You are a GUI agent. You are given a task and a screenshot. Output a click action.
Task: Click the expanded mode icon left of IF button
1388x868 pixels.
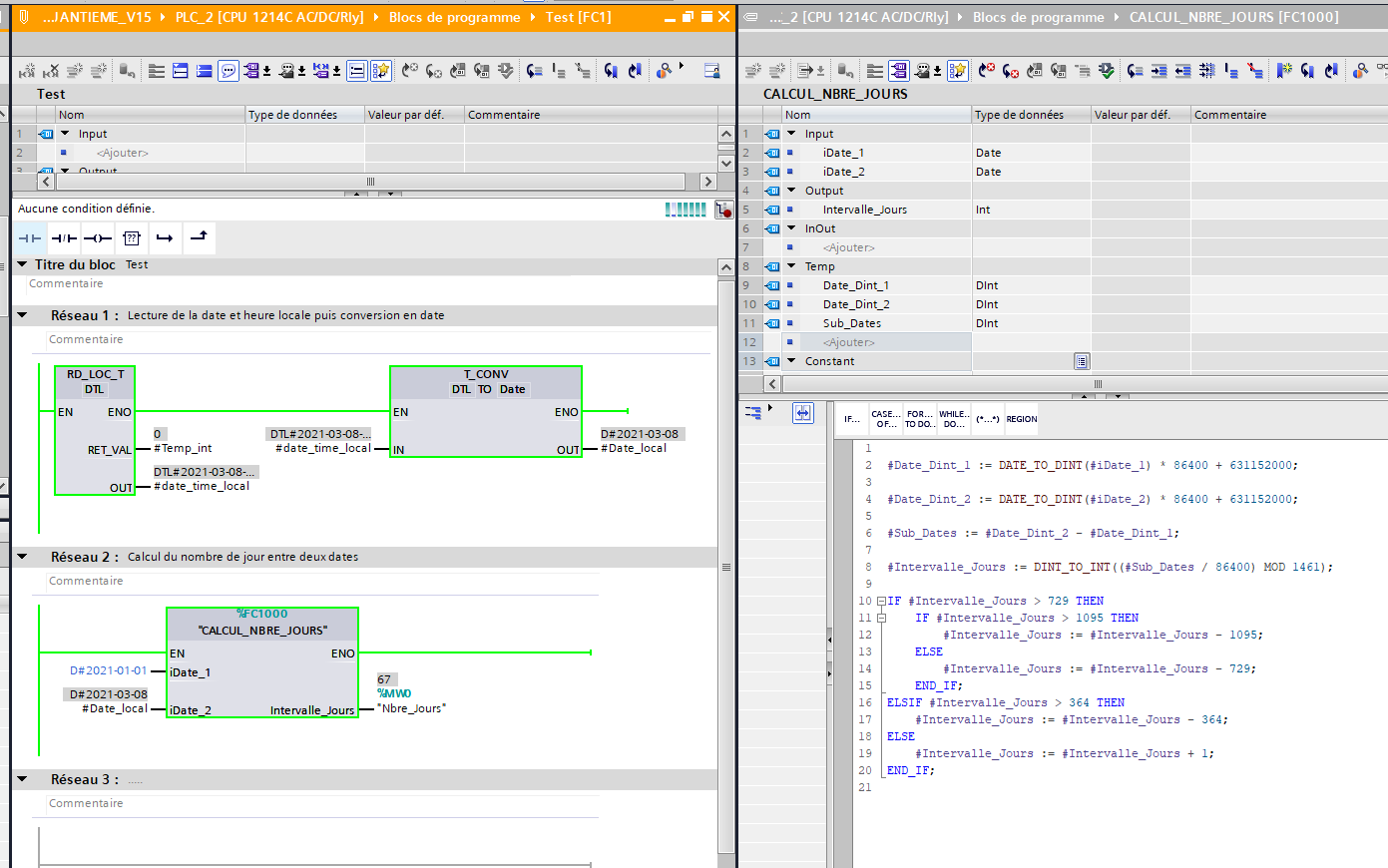pyautogui.click(x=802, y=413)
